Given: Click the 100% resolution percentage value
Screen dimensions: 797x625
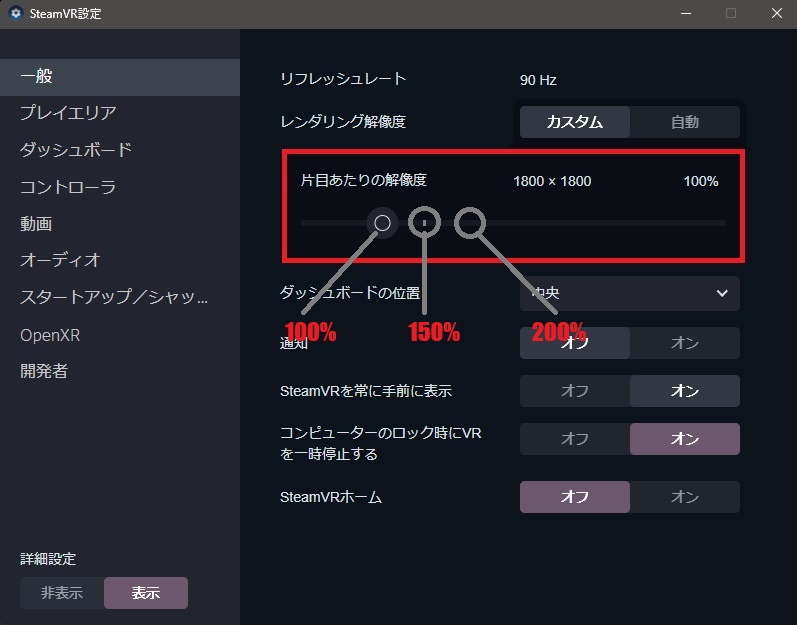Looking at the screenshot, I should (x=701, y=181).
